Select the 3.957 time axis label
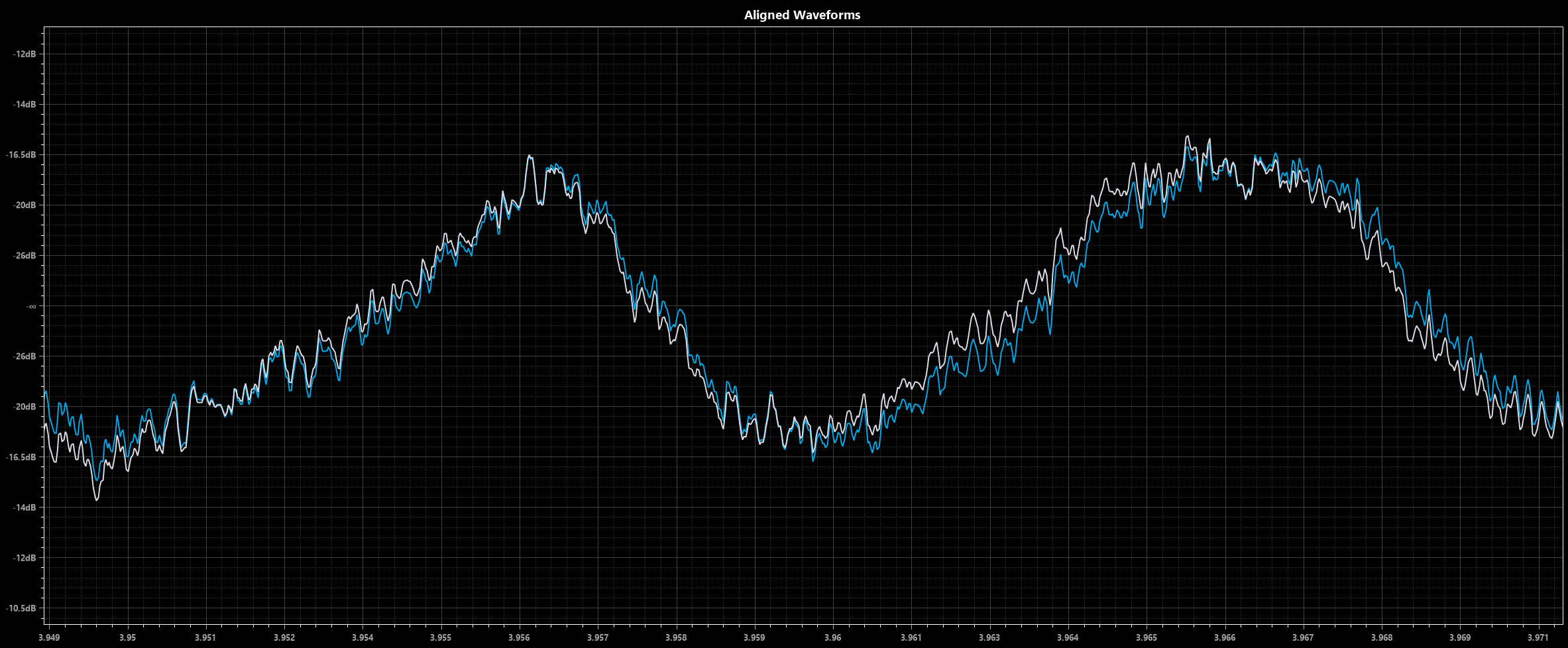 tap(598, 638)
